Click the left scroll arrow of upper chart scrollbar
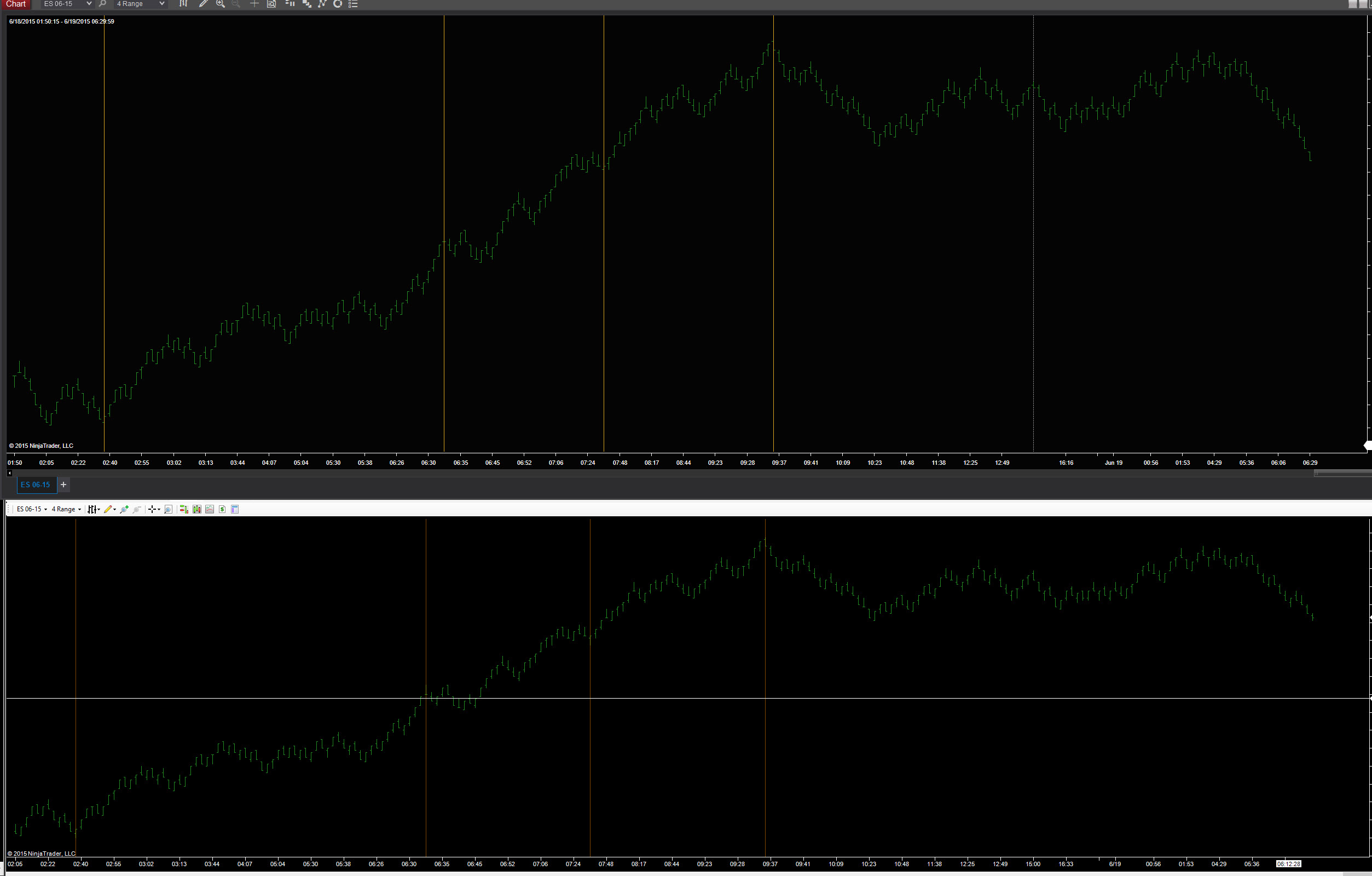 (10, 473)
